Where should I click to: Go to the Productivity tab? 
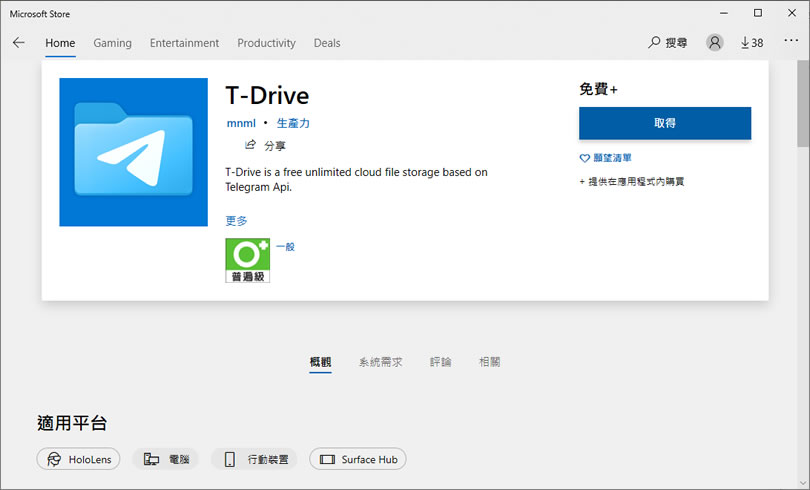click(266, 43)
